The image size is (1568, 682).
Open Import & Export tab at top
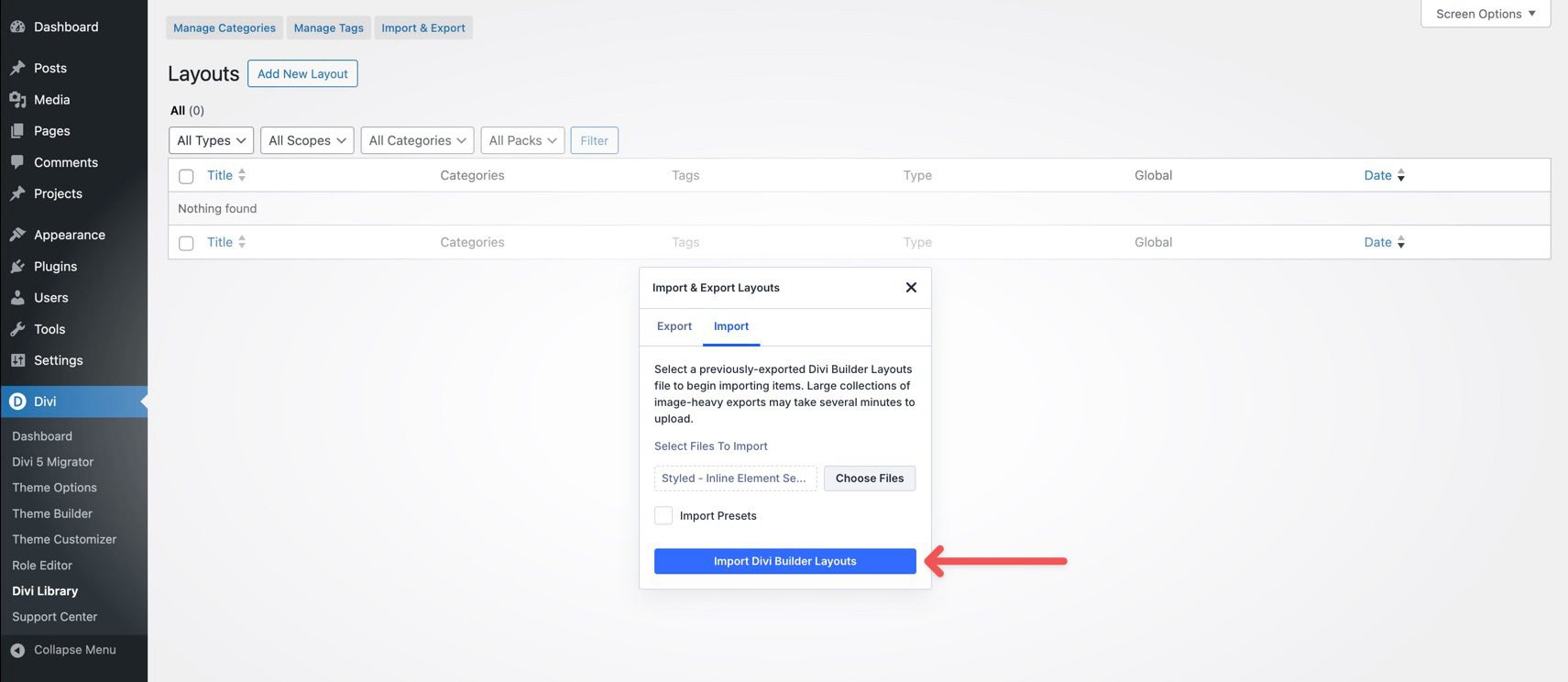[x=423, y=27]
